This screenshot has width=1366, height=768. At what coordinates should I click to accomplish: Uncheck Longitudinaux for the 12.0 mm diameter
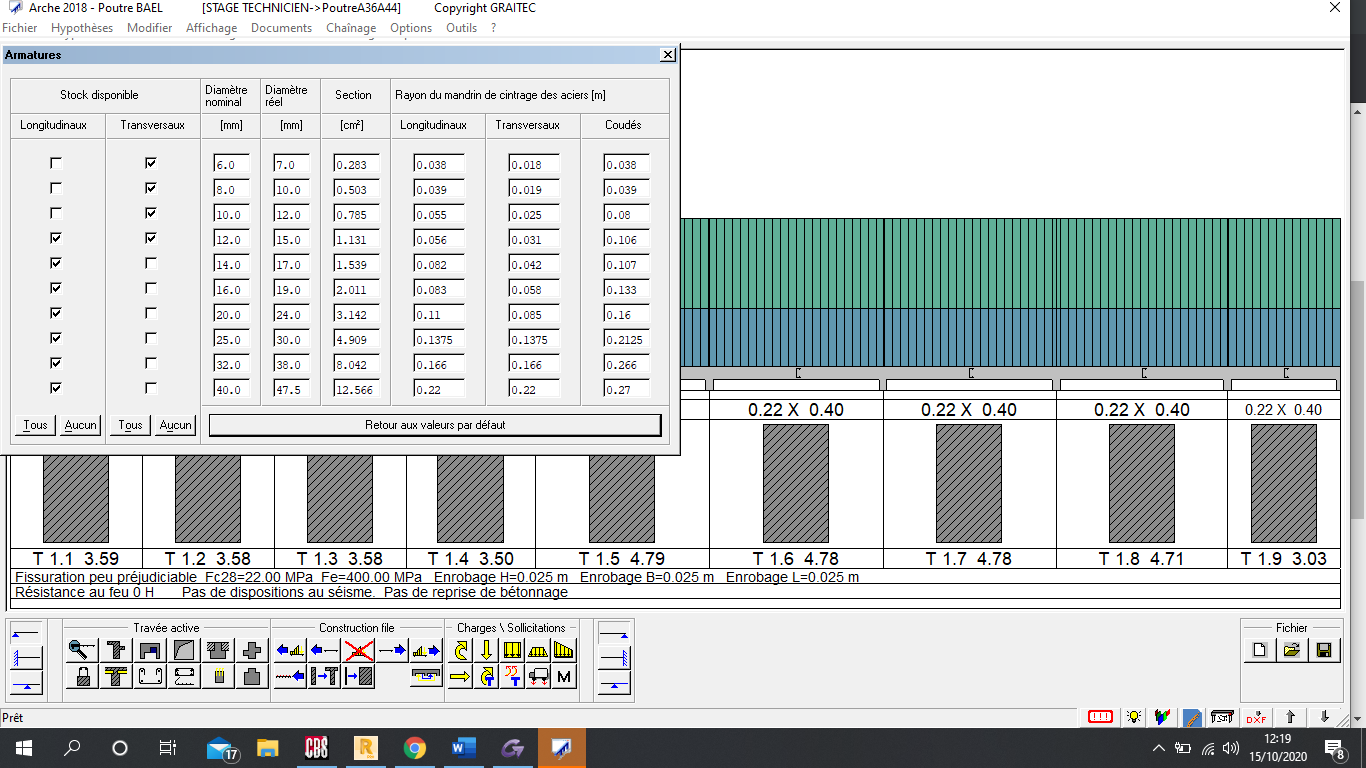coord(56,238)
